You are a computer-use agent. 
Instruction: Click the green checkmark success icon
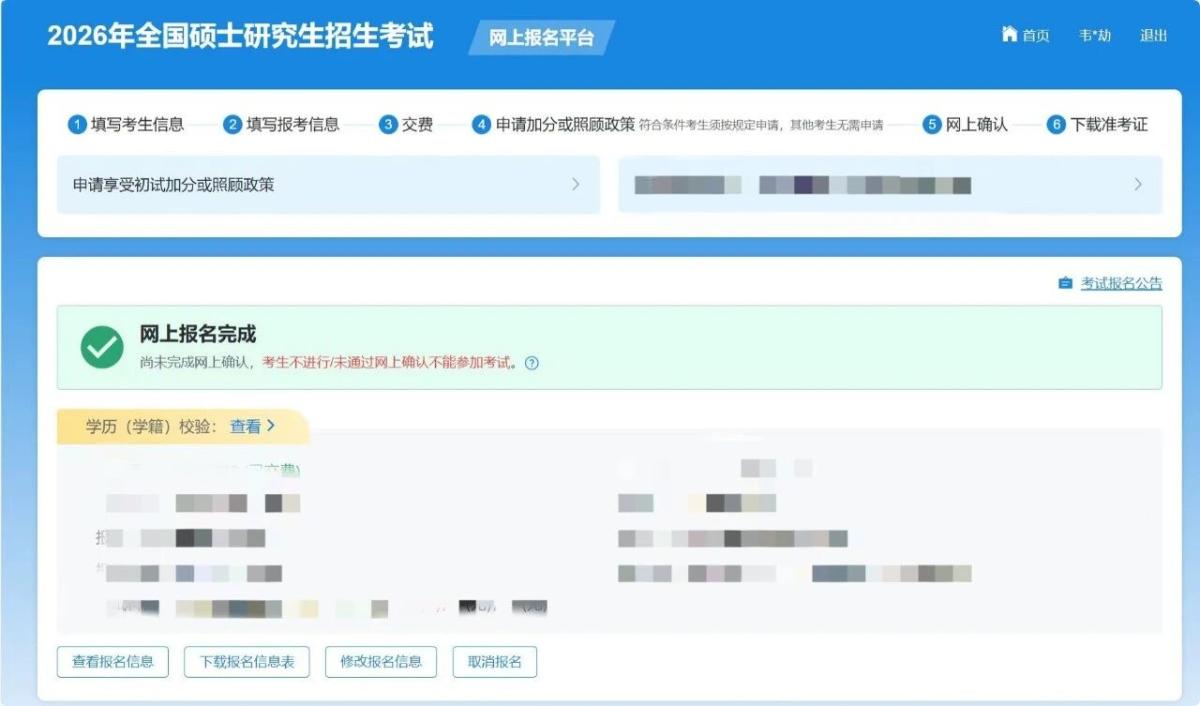100,348
